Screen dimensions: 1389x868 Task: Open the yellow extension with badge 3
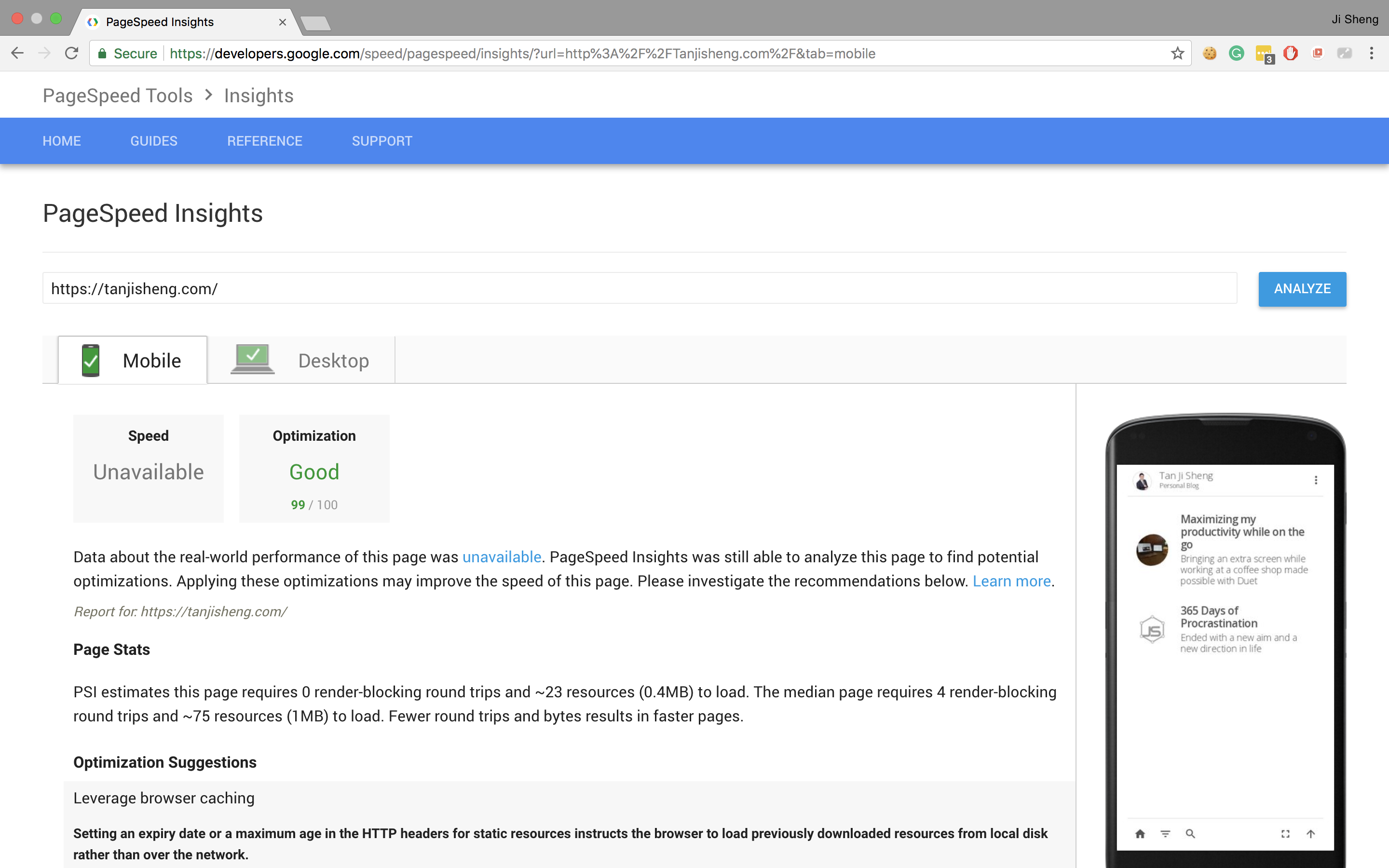1264,54
